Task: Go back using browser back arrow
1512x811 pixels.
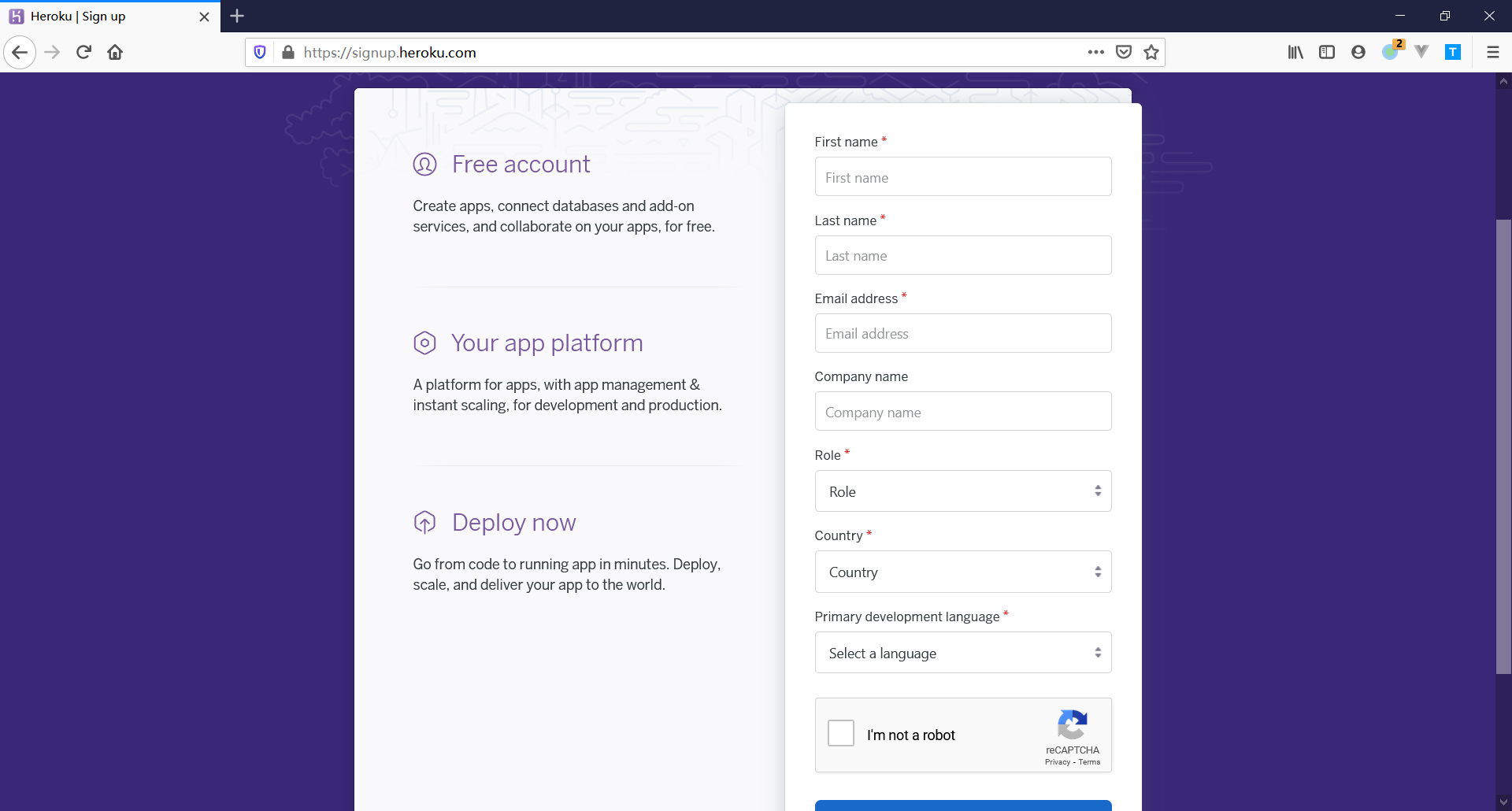Action: (x=20, y=53)
